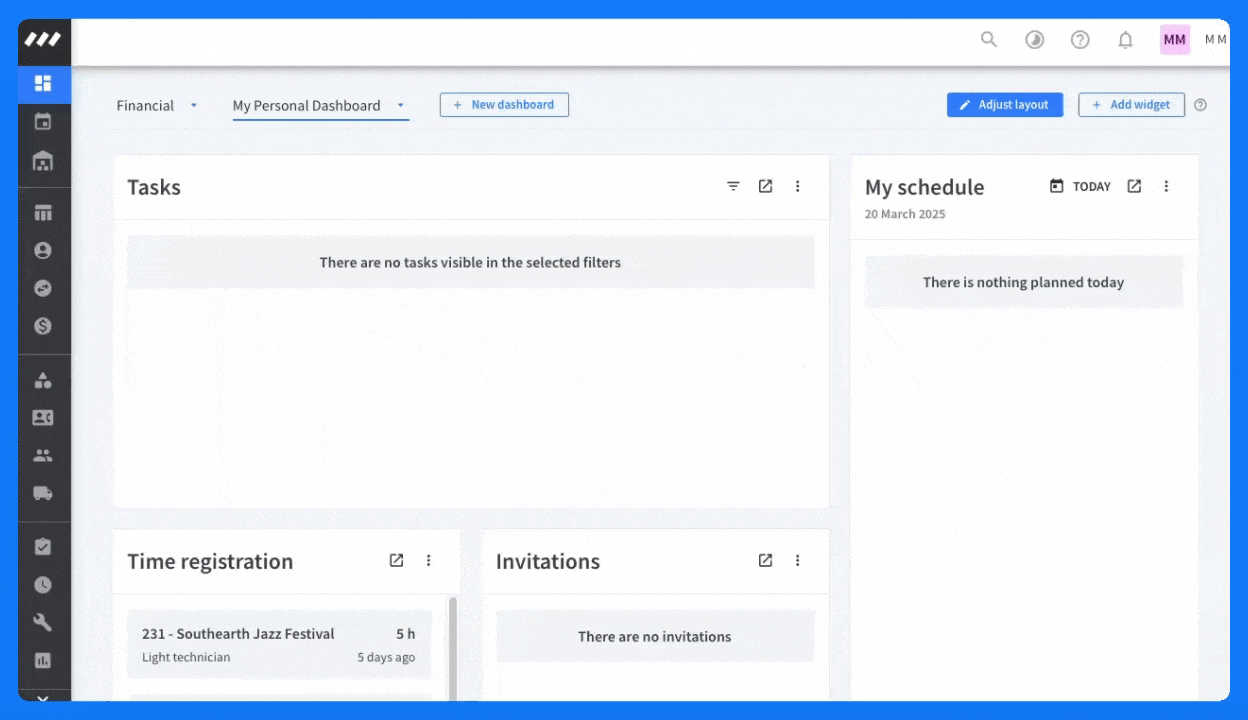Open the Southearth Jazz Festival time entry
This screenshot has height=720, width=1248.
click(x=278, y=644)
